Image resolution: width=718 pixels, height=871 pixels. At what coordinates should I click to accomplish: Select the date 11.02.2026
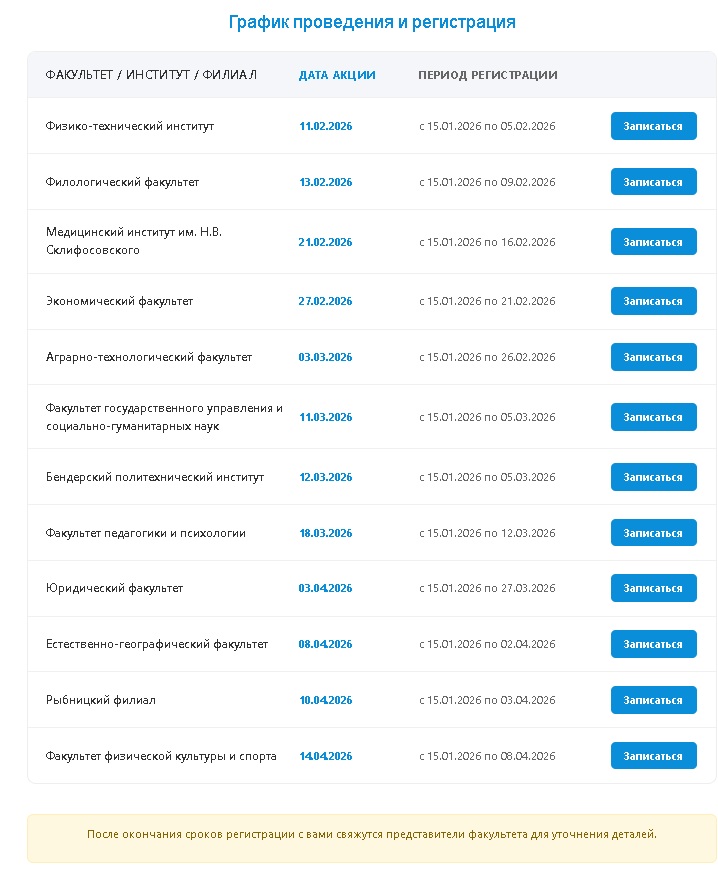click(325, 126)
